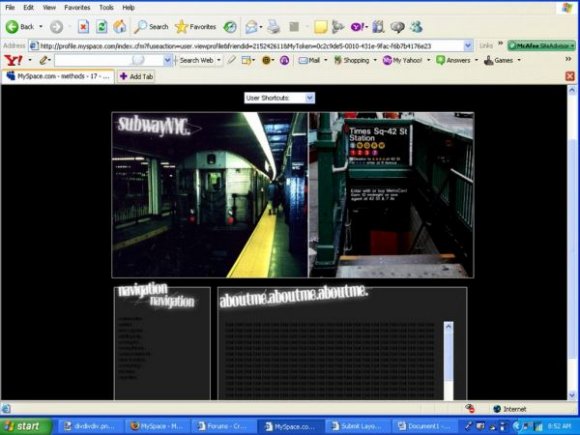Open Yahoo Answers from toolbar
Image resolution: width=580 pixels, height=435 pixels.
tap(453, 60)
